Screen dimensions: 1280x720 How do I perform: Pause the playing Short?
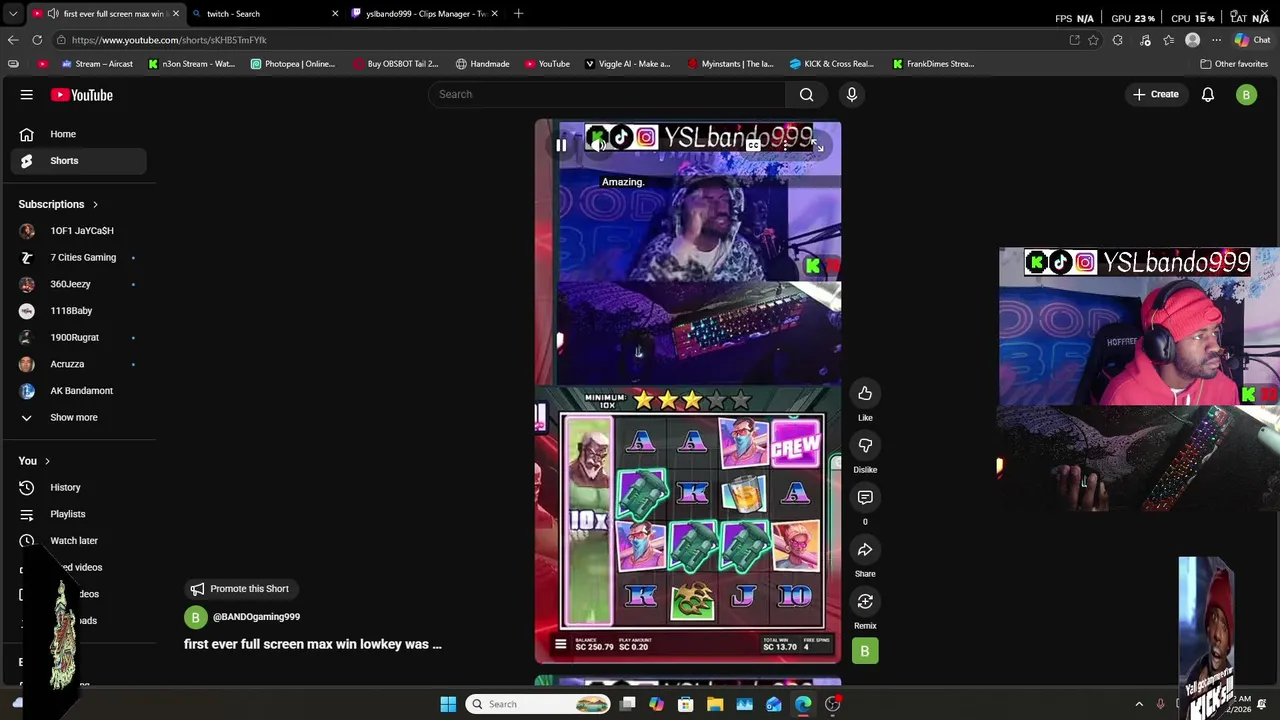[561, 146]
